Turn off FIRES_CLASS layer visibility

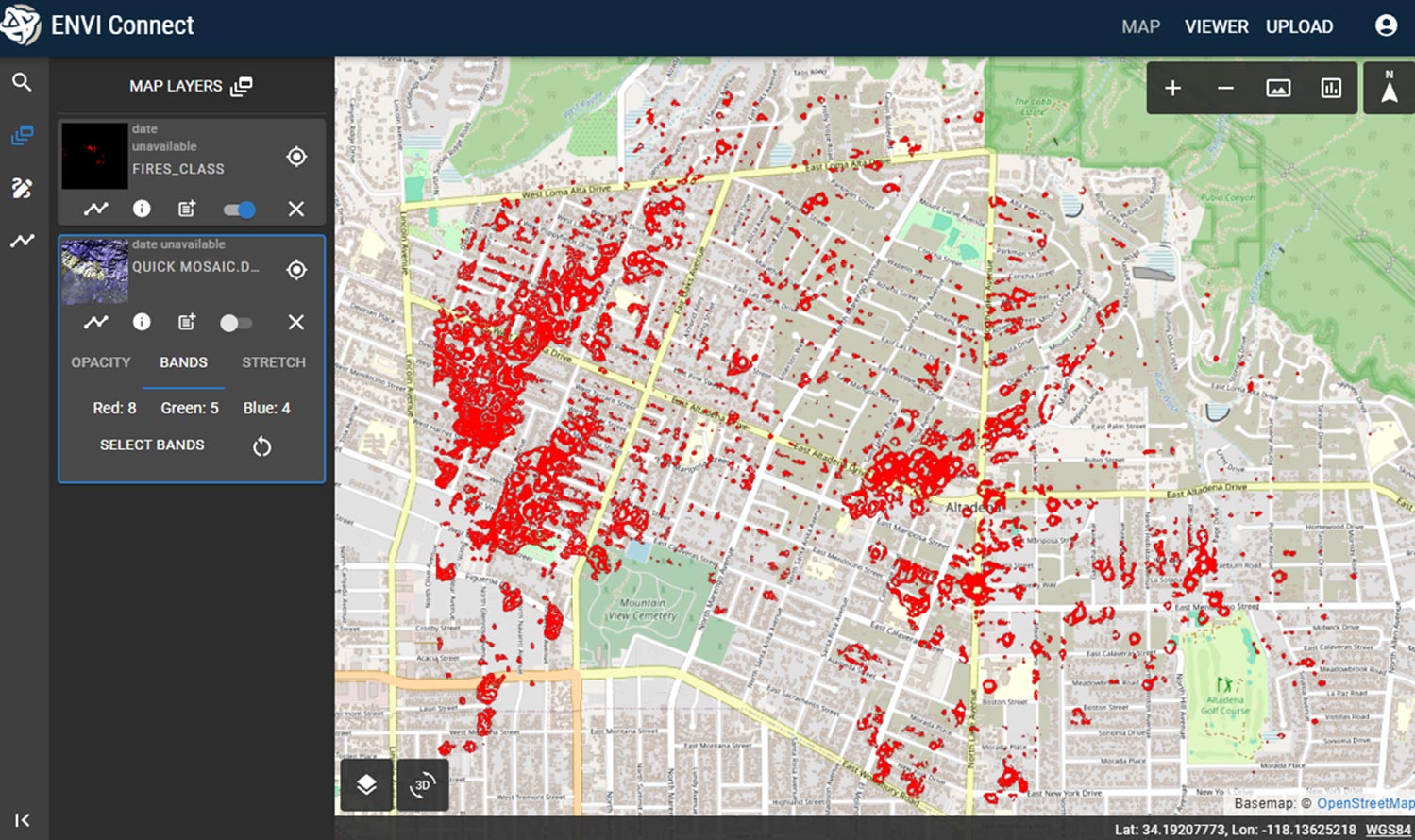click(x=239, y=210)
